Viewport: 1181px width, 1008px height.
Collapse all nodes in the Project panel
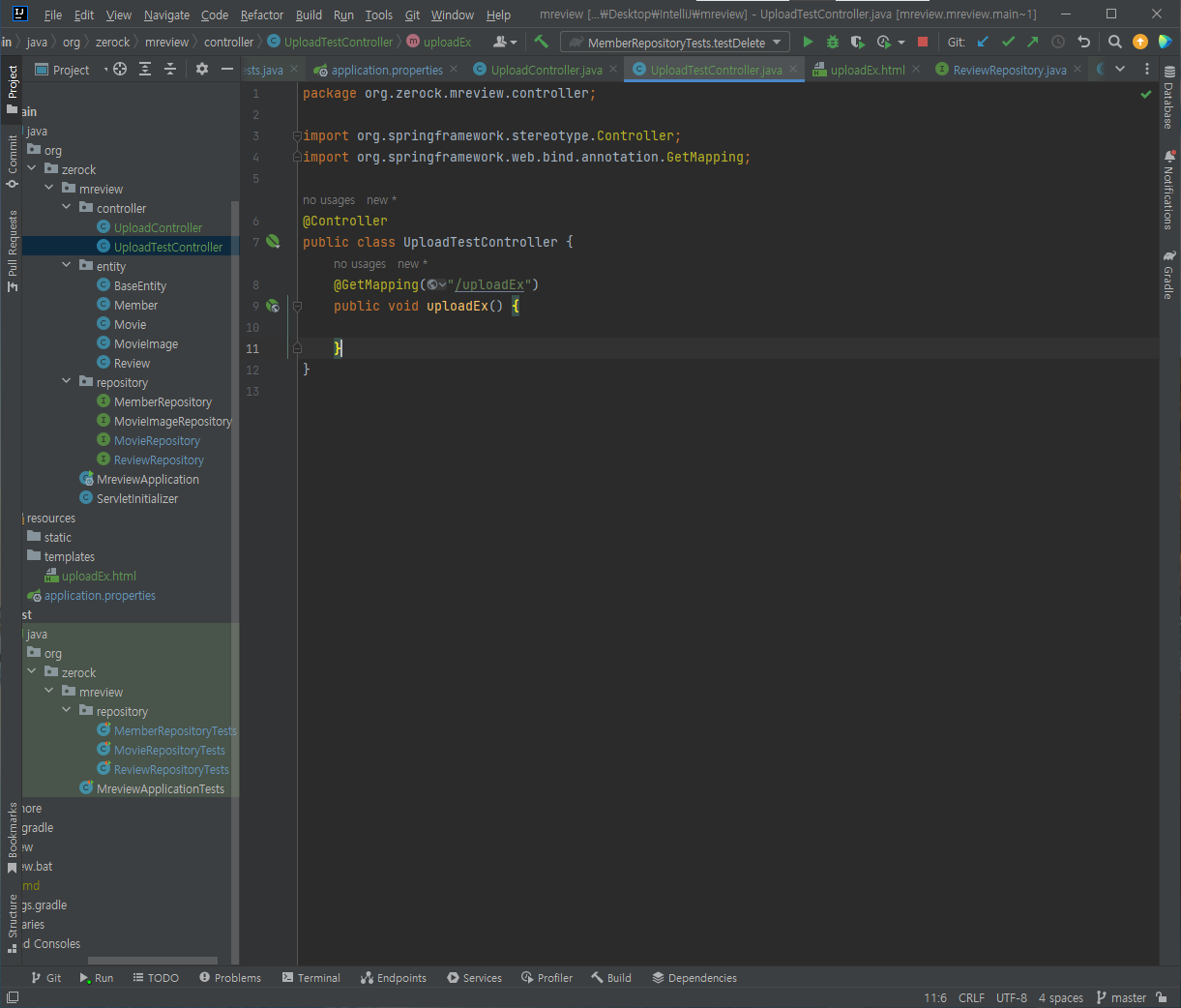(170, 69)
